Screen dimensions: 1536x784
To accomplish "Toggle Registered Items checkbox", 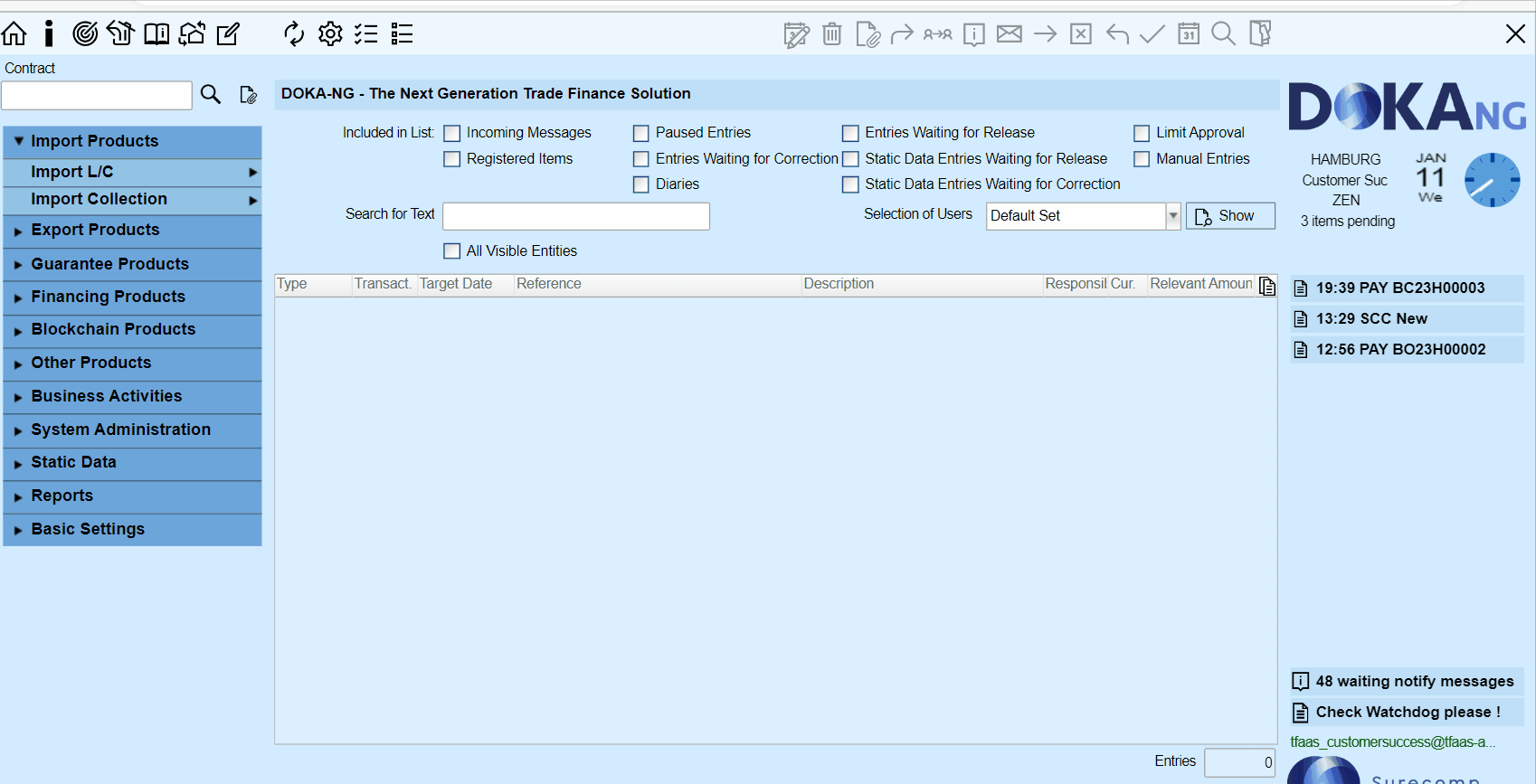I will [x=452, y=159].
